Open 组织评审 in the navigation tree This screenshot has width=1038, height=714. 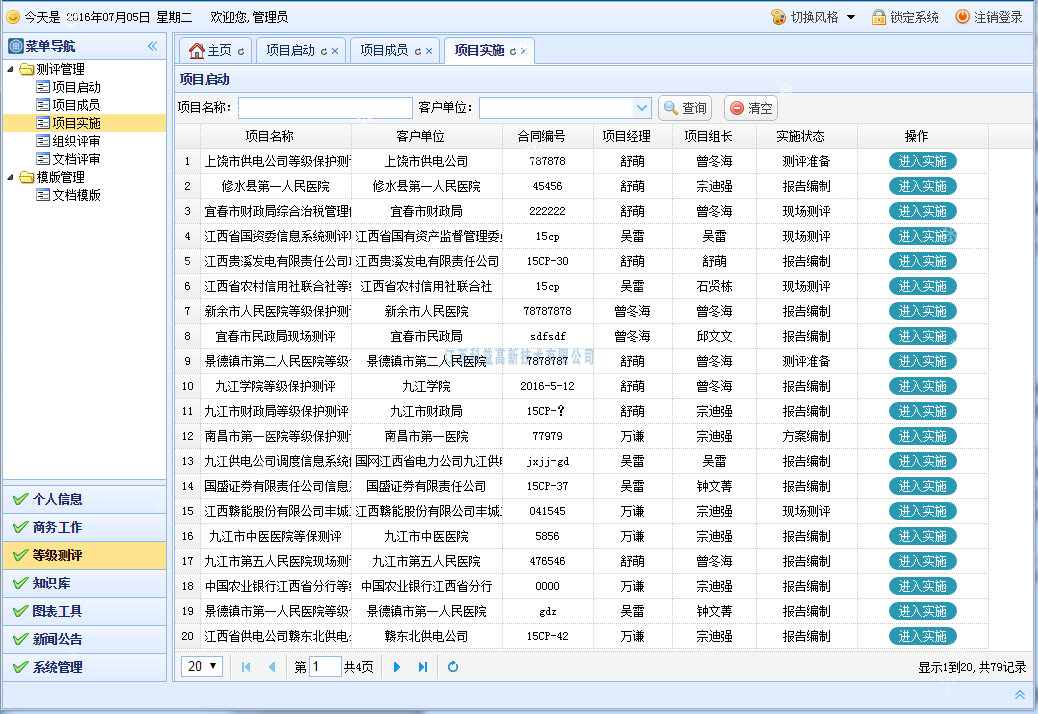point(76,141)
